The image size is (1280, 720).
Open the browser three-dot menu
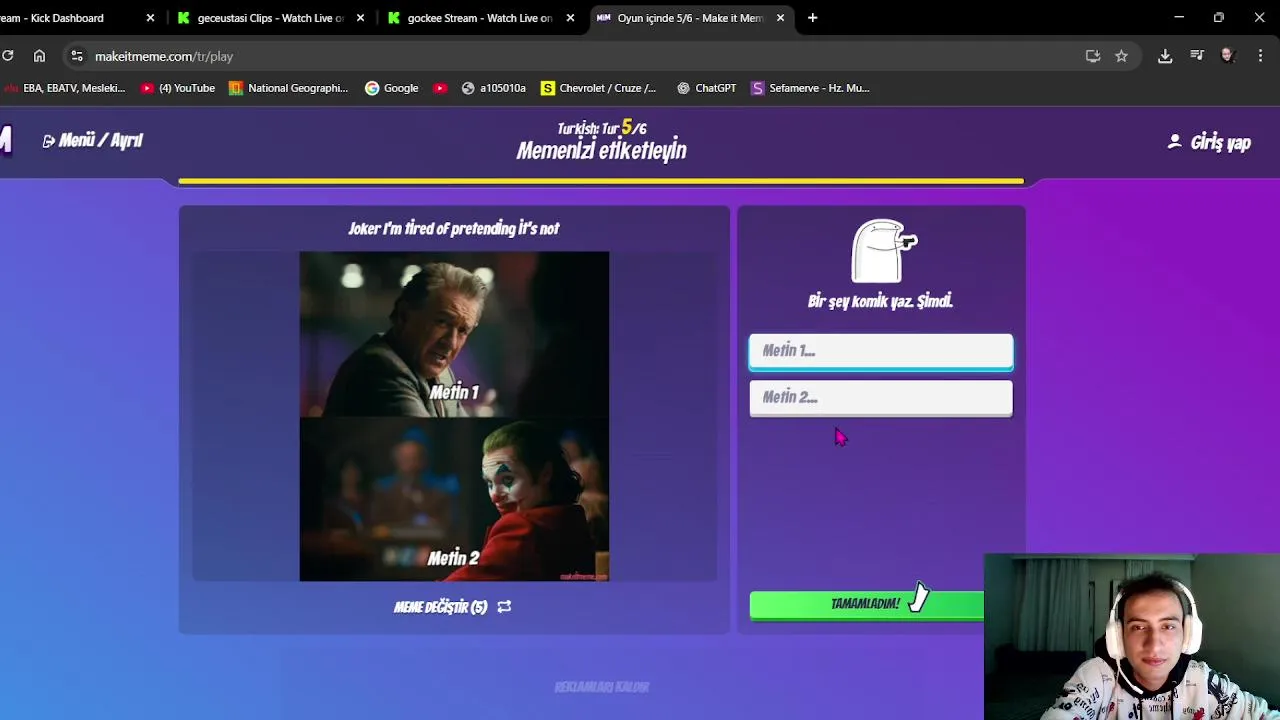[1260, 56]
